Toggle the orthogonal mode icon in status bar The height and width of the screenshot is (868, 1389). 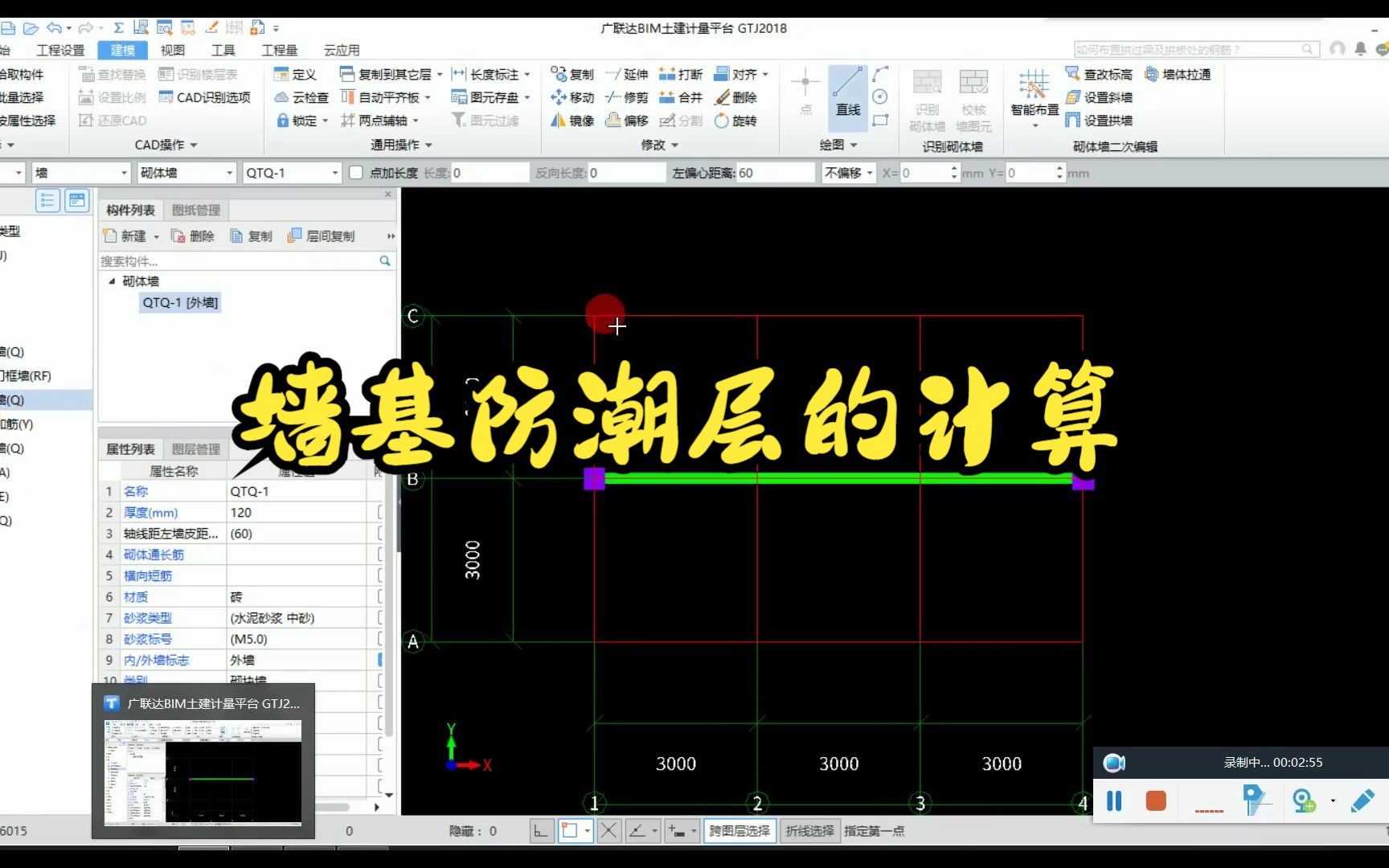541,831
